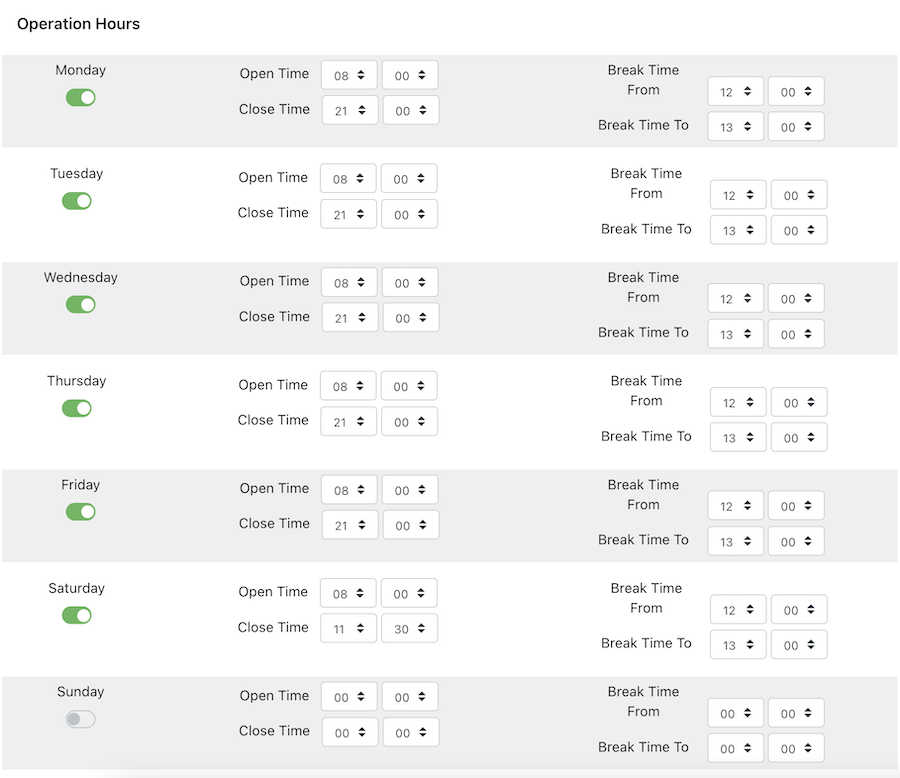This screenshot has width=900, height=778.
Task: Open Sunday Break Time To minute dropdown
Action: [796, 748]
